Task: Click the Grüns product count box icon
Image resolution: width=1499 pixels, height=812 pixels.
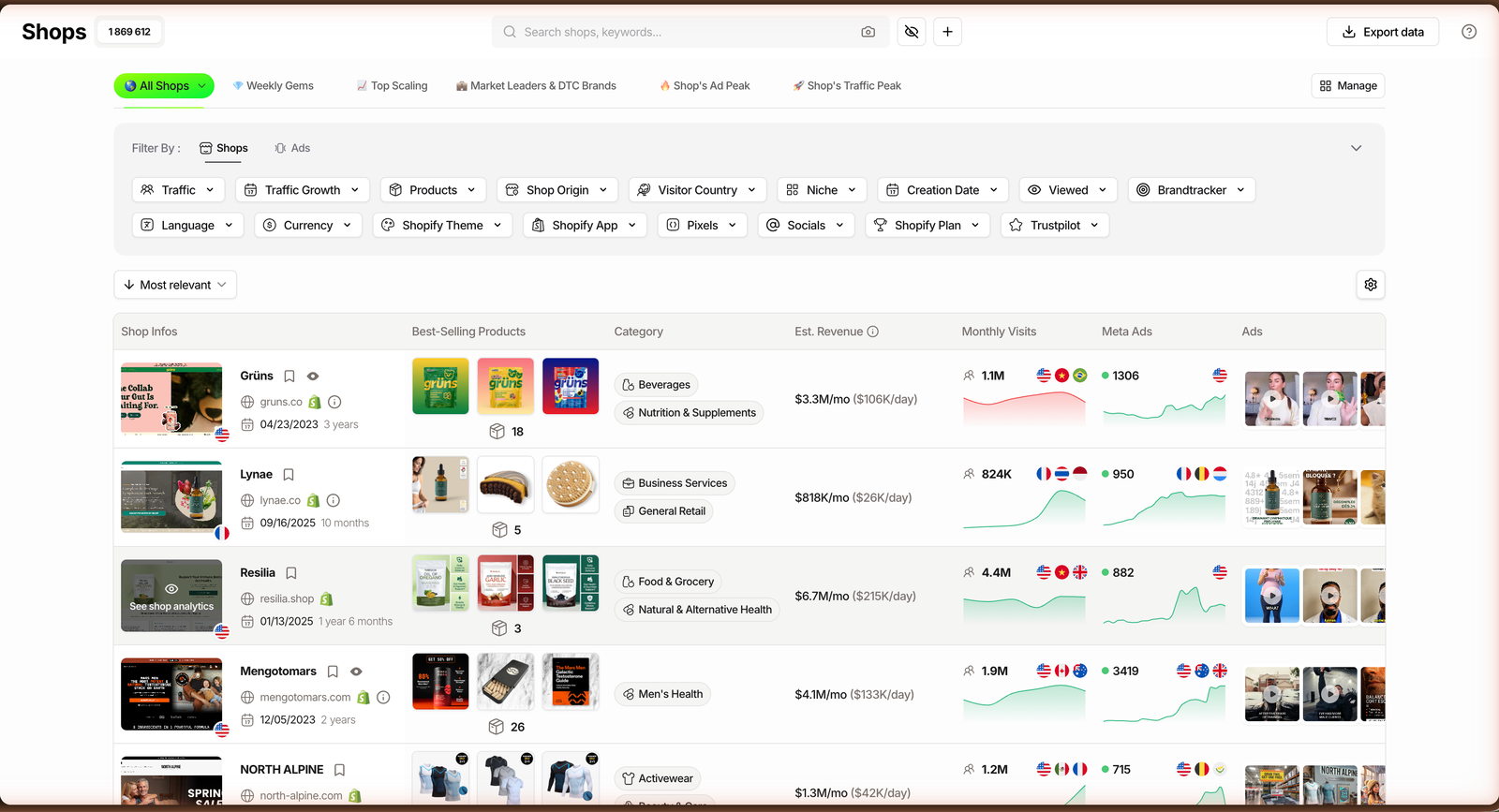Action: [x=497, y=432]
